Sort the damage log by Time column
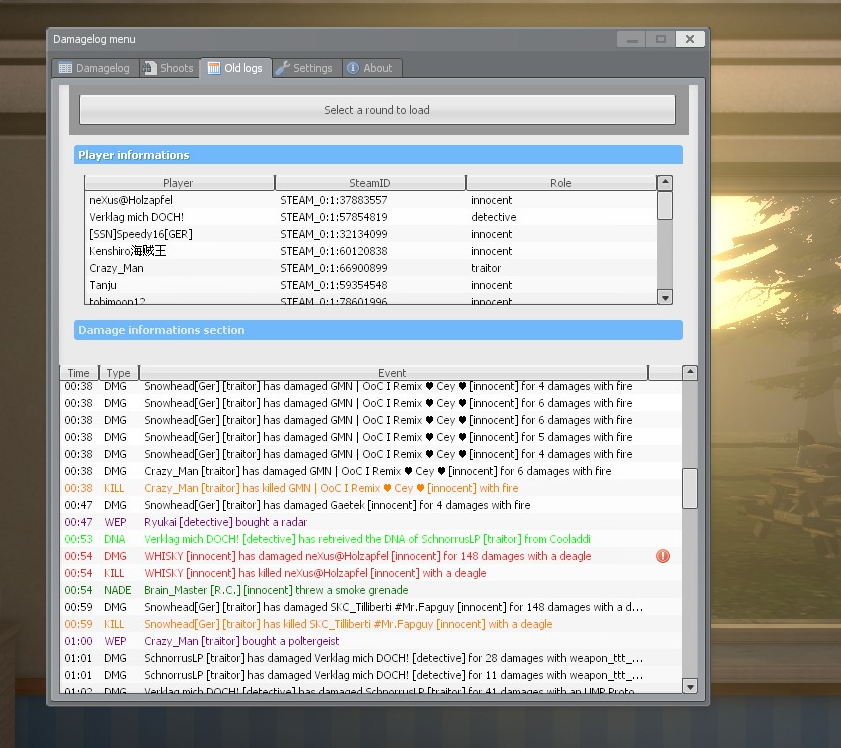The height and width of the screenshot is (748, 841). [x=79, y=373]
